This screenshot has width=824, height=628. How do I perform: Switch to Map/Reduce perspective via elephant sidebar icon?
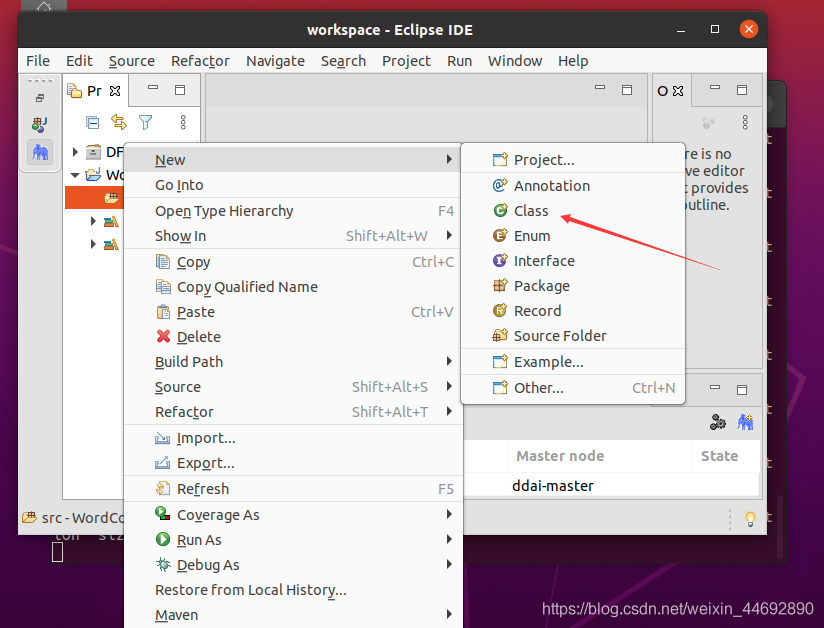tap(40, 154)
